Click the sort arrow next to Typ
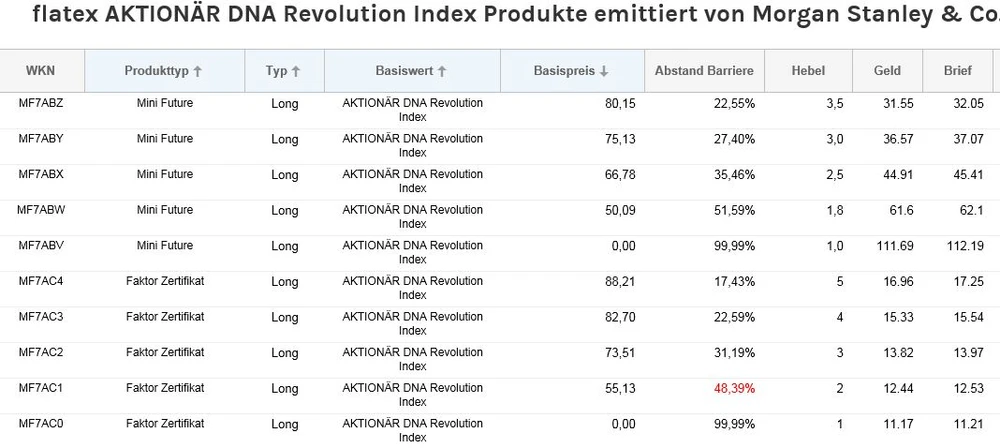The image size is (1000, 448). 296,71
